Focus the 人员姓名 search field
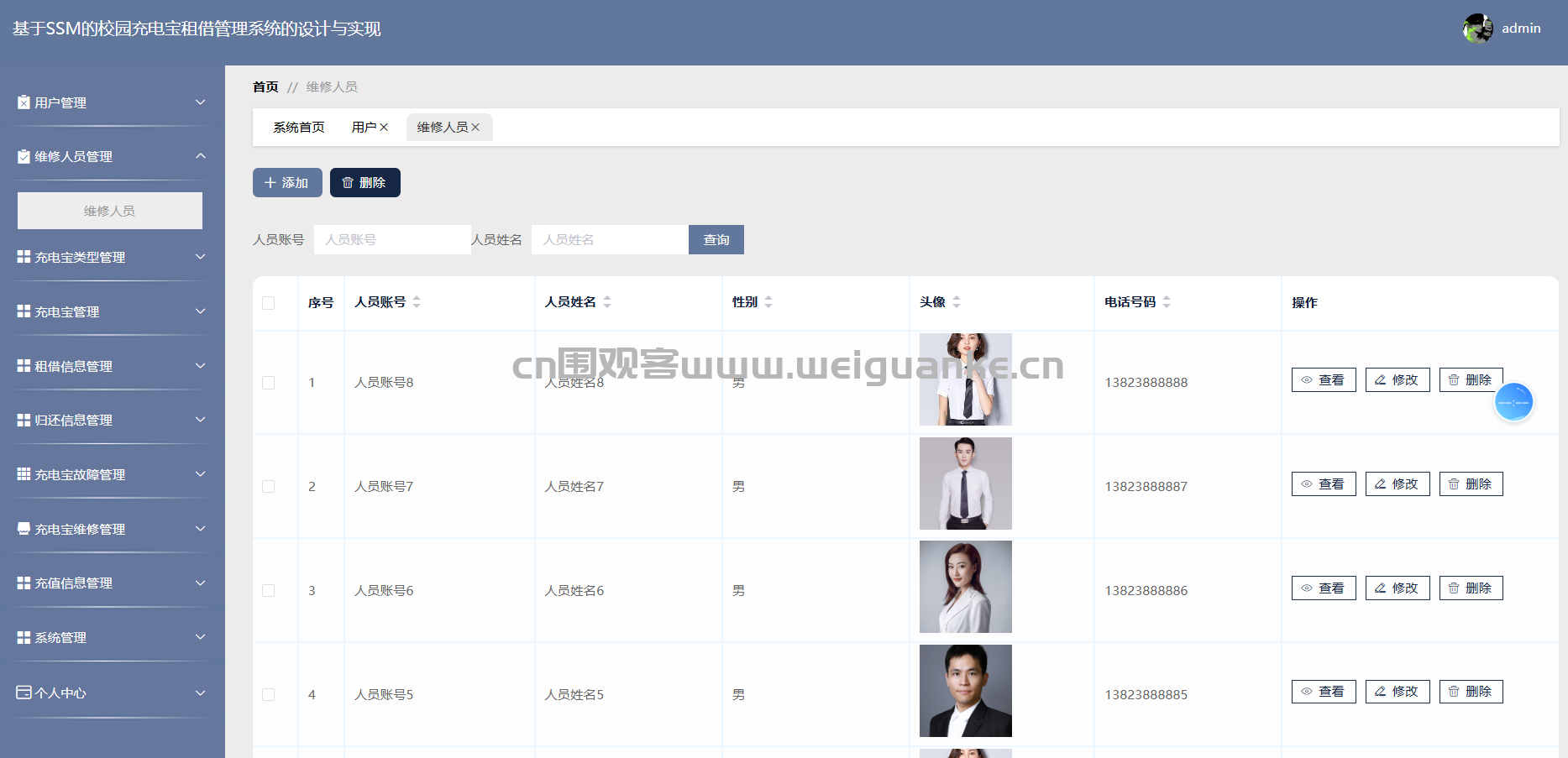Screen dimensions: 1568x758 click(610, 239)
